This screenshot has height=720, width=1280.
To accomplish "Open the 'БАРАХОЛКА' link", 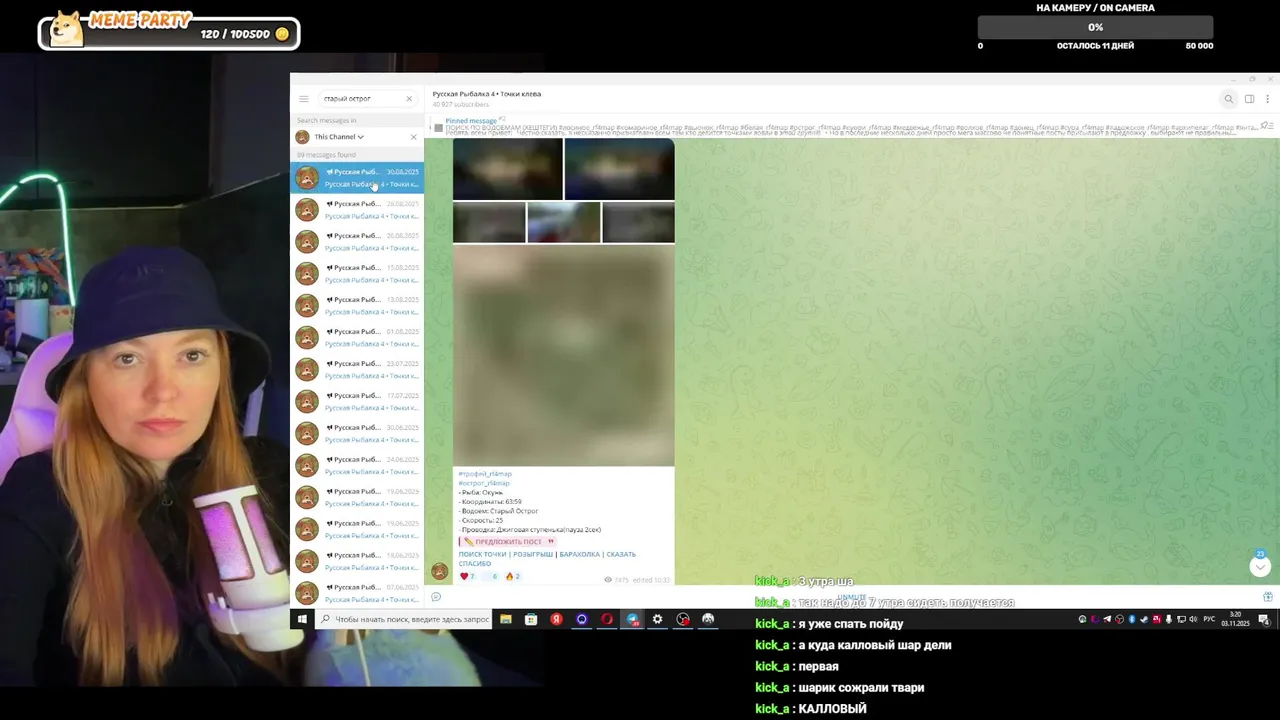I will 580,554.
